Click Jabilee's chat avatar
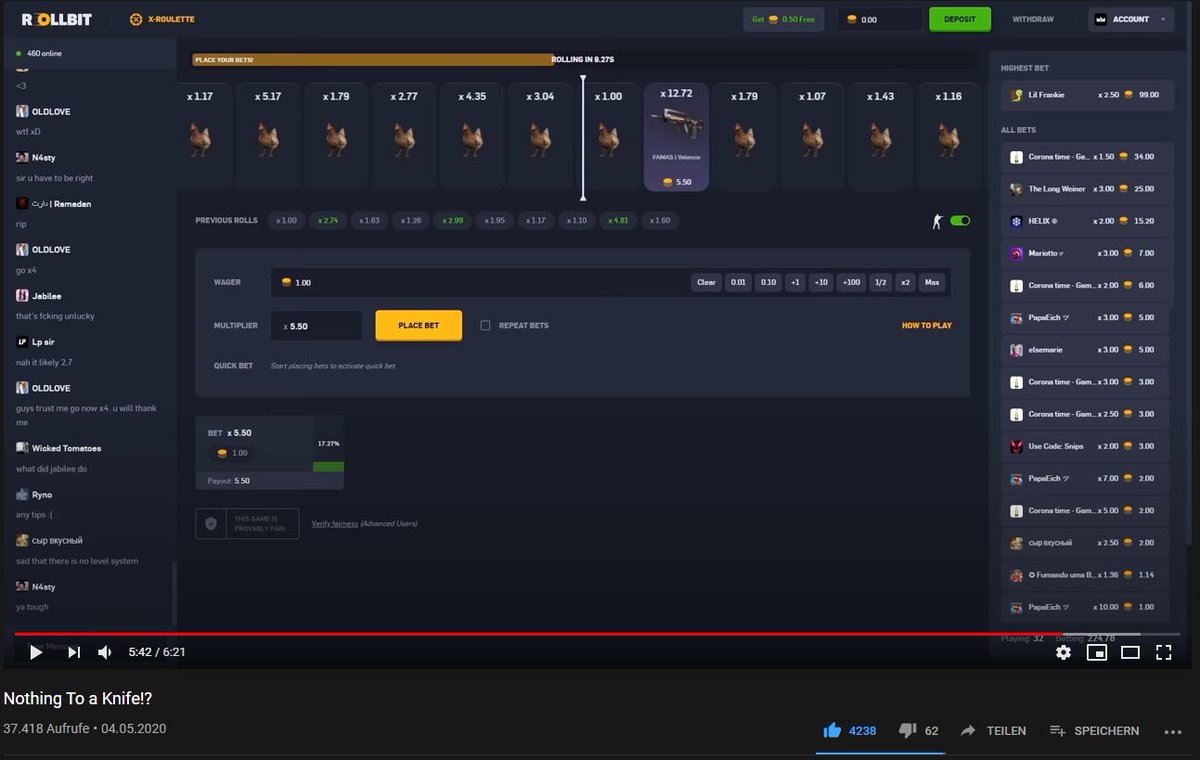 [x=22, y=296]
